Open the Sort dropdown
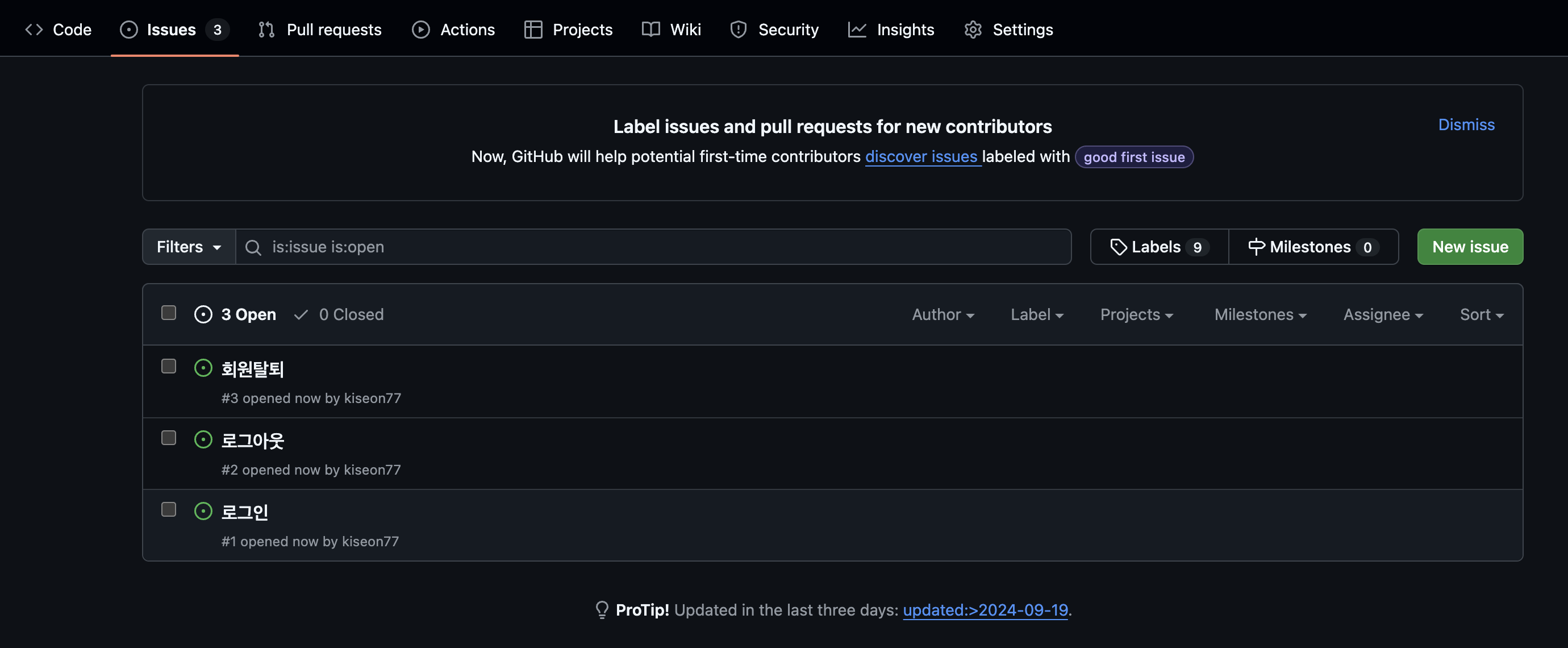The width and height of the screenshot is (1568, 648). [x=1481, y=314]
